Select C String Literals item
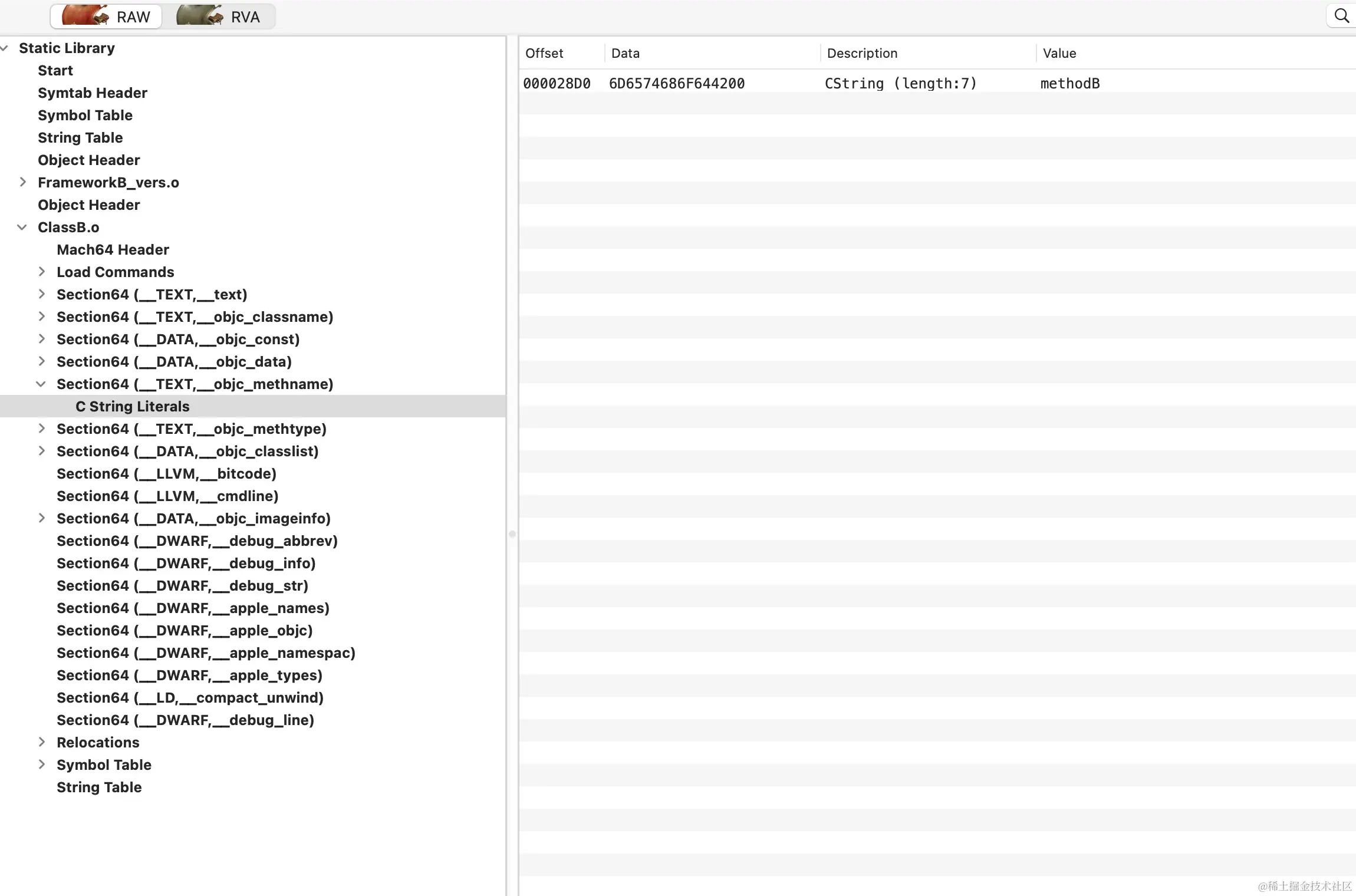 133,406
